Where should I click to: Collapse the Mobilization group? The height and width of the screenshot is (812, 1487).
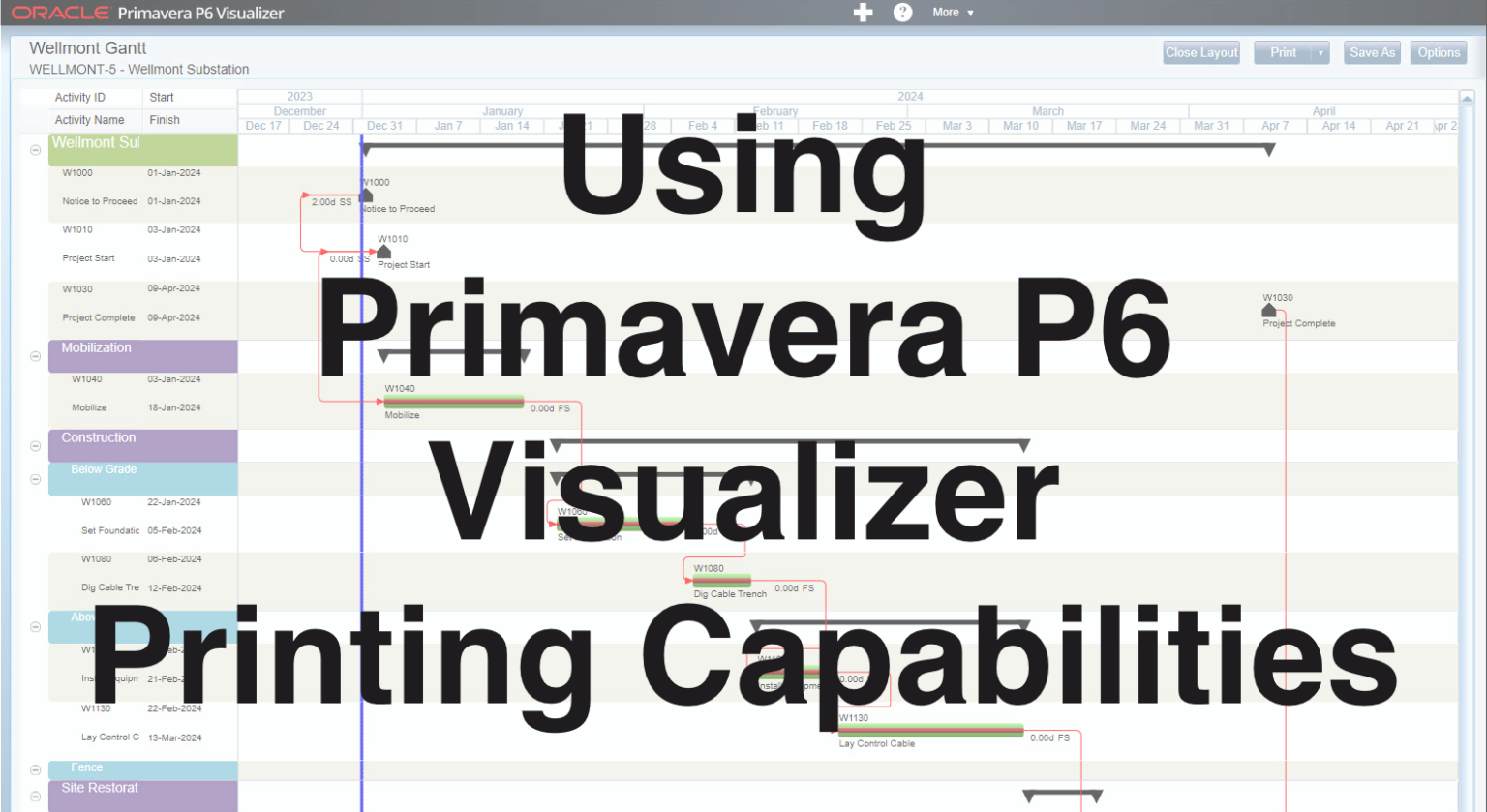pyautogui.click(x=35, y=355)
